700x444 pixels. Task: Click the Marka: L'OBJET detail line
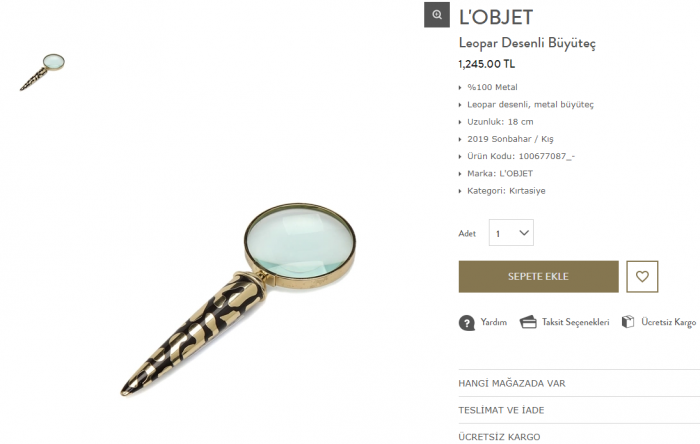[x=500, y=174]
